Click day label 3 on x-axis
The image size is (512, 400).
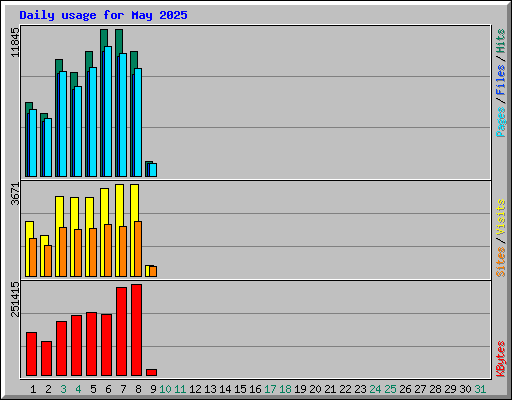point(63,389)
